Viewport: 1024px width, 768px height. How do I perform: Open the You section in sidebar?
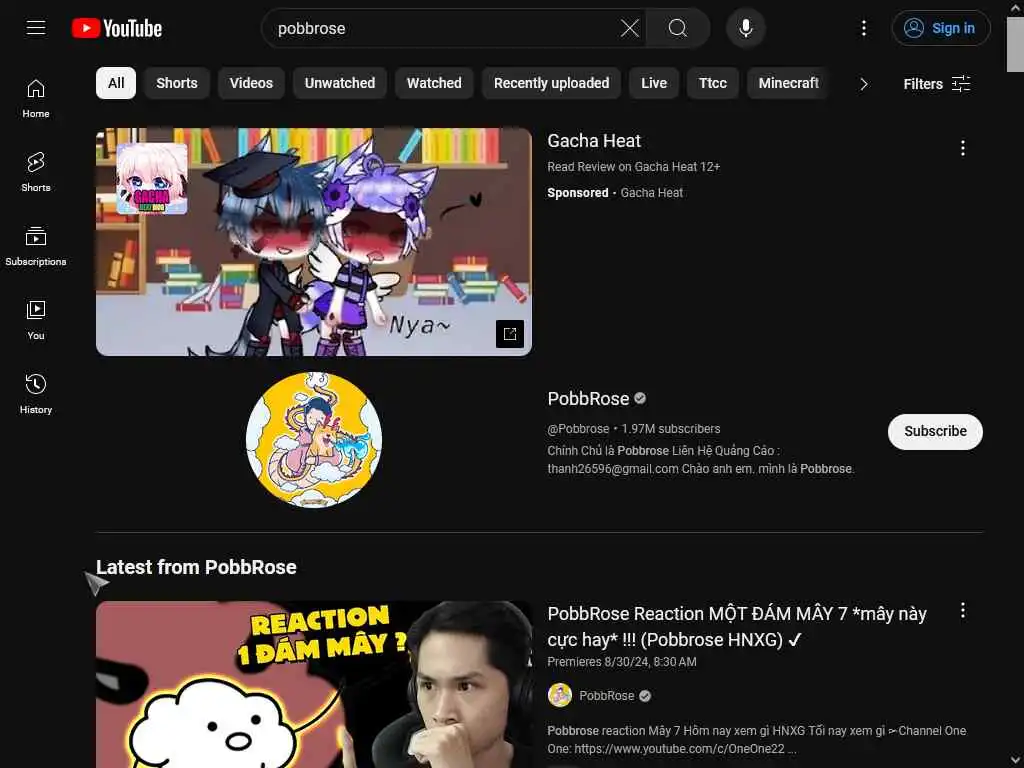coord(36,321)
